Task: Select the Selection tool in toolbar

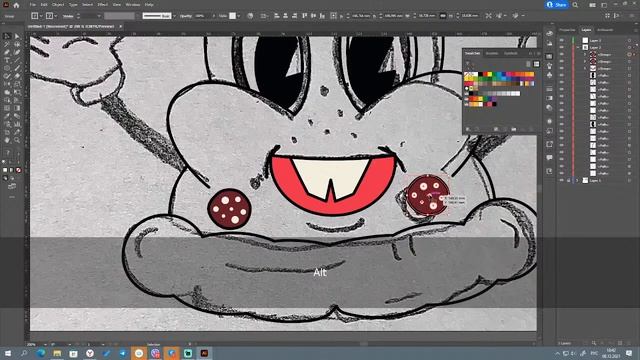Action: 7,36
